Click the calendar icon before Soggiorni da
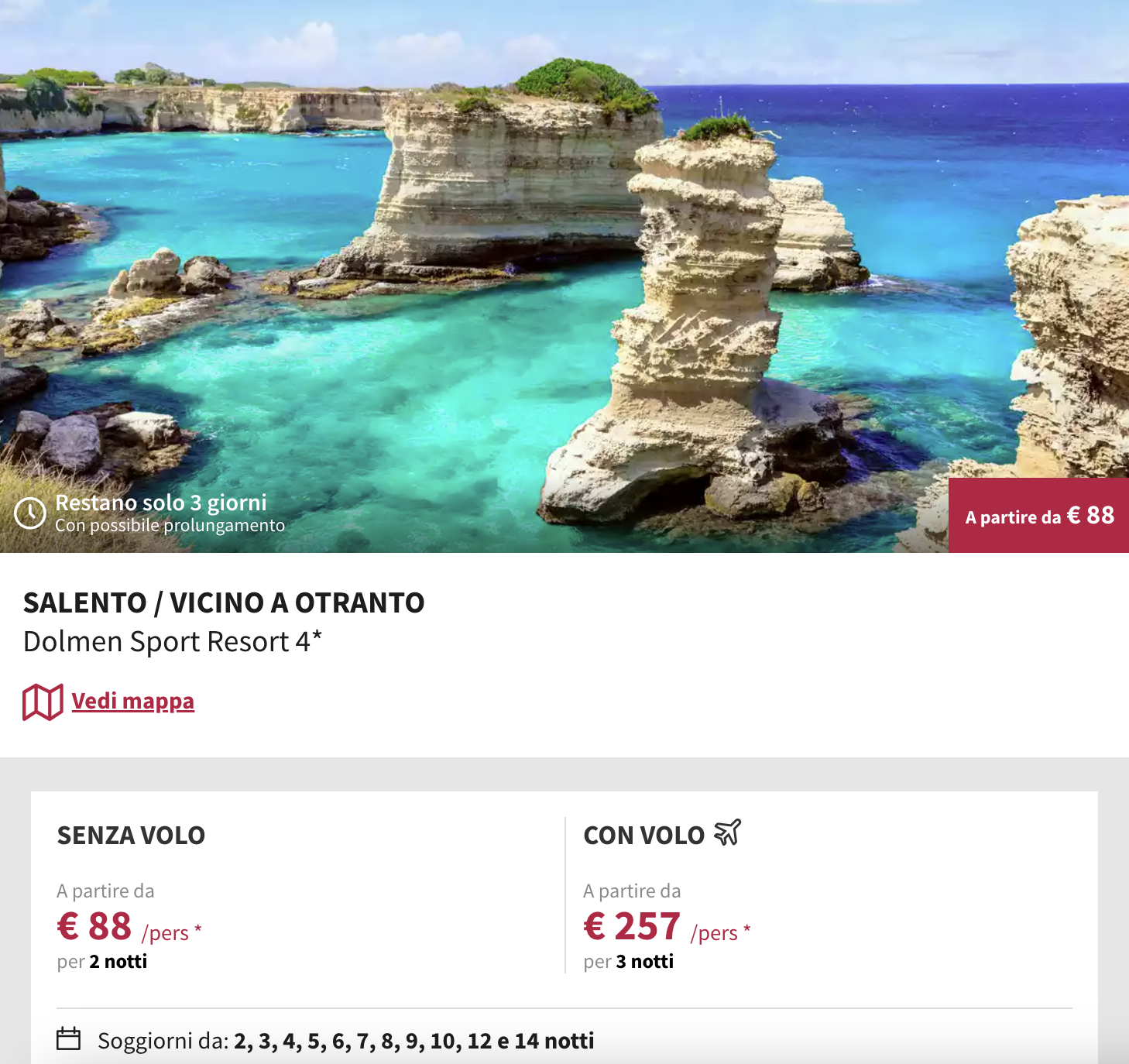The height and width of the screenshot is (1064, 1129). click(x=69, y=1038)
